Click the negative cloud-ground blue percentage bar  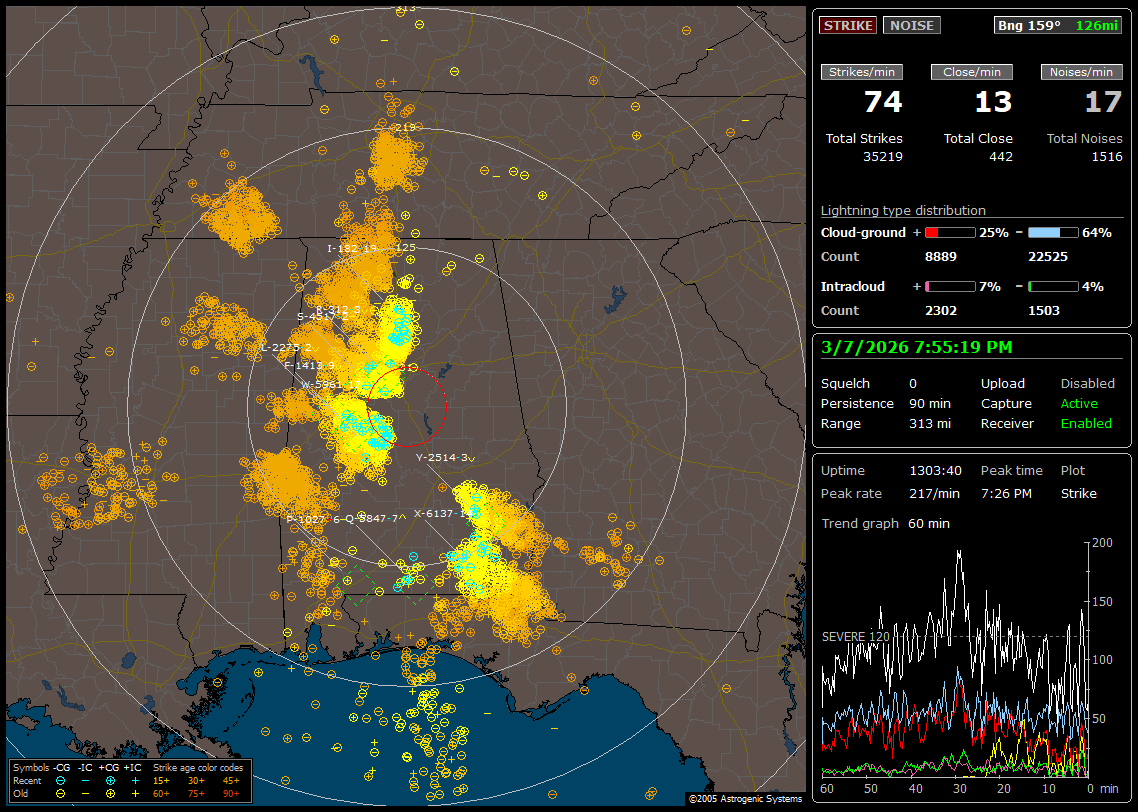(x=1052, y=232)
